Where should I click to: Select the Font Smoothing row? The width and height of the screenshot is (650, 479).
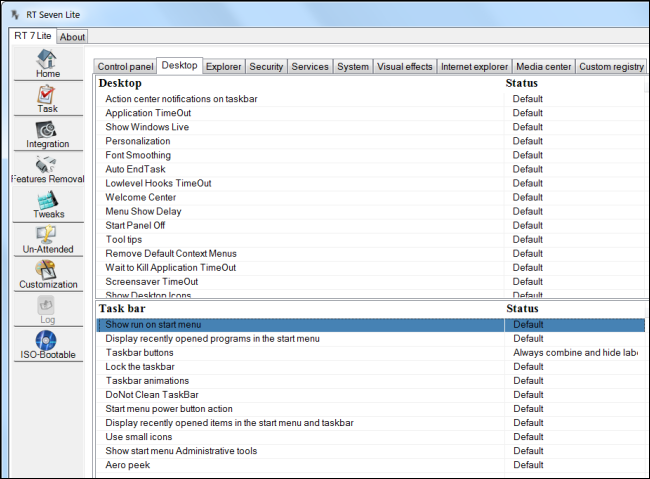click(x=370, y=155)
